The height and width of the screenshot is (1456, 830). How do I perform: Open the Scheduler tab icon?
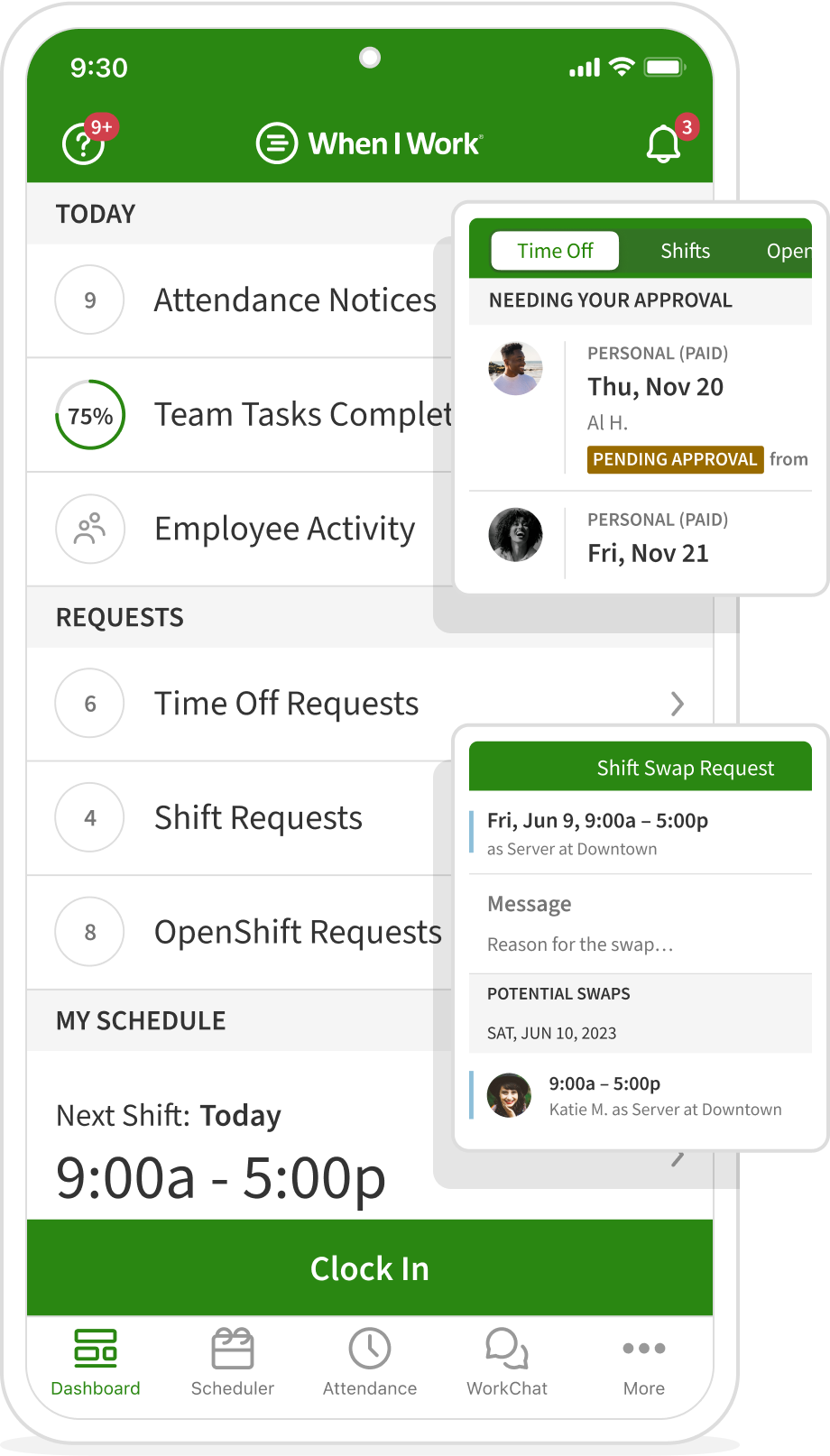coord(232,1349)
